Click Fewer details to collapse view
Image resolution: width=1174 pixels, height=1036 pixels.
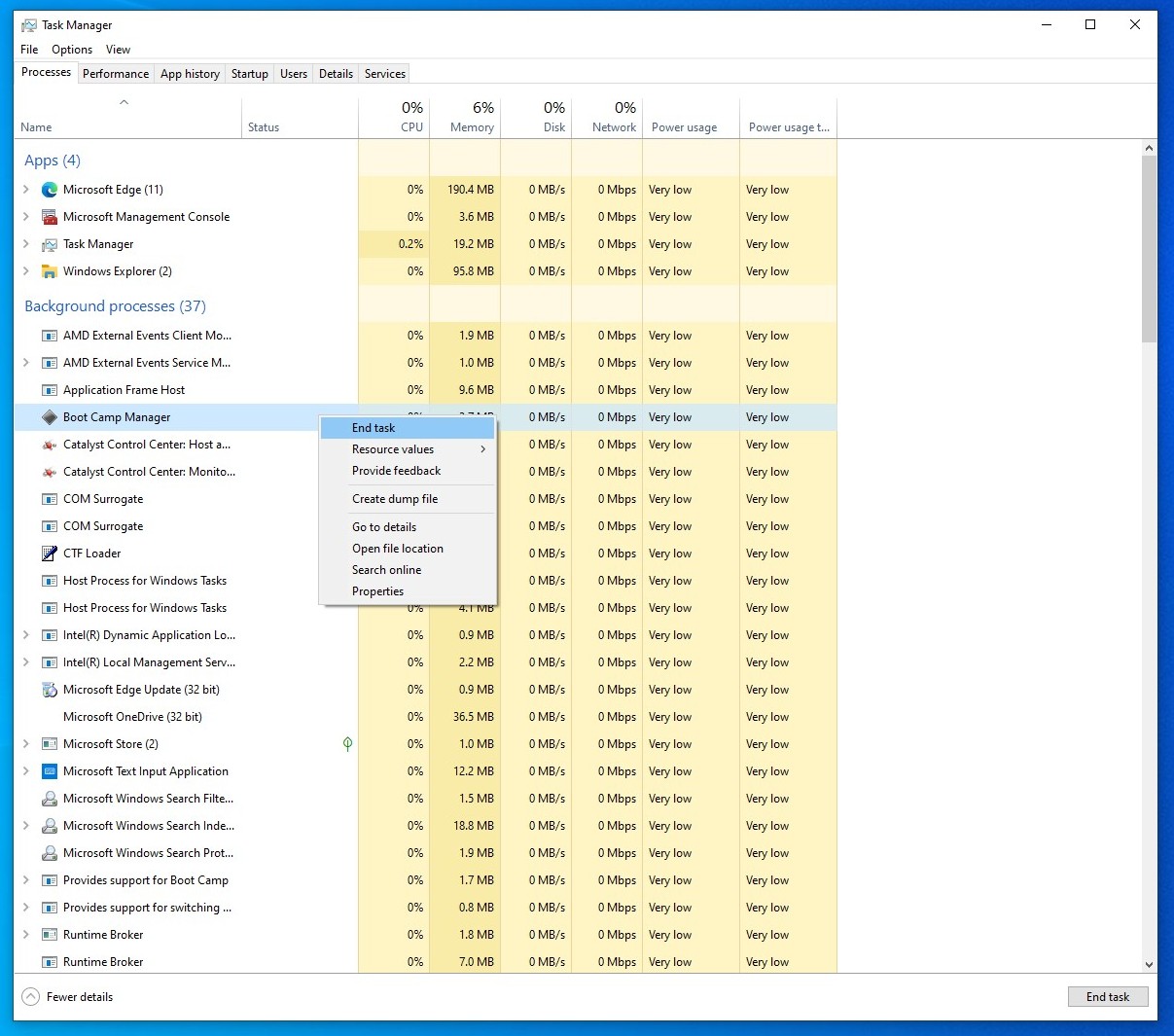[x=67, y=997]
